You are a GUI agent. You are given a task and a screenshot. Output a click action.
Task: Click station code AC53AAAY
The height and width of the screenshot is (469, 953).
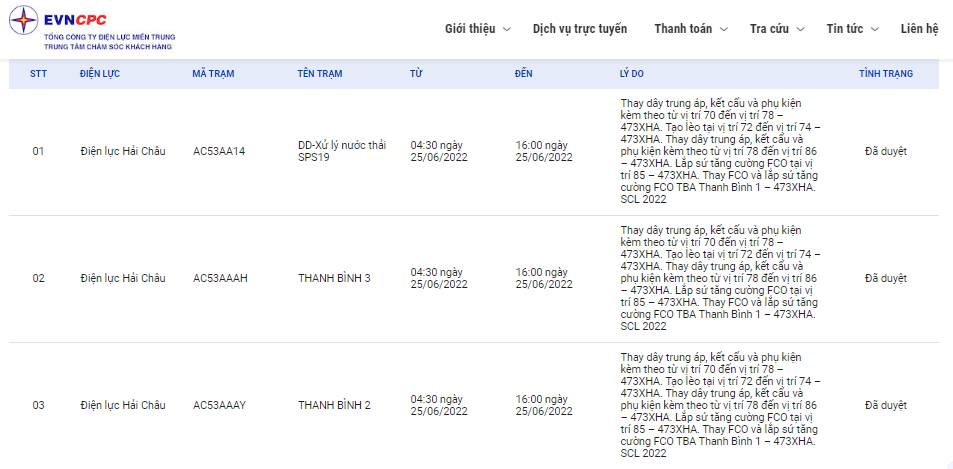click(x=219, y=405)
